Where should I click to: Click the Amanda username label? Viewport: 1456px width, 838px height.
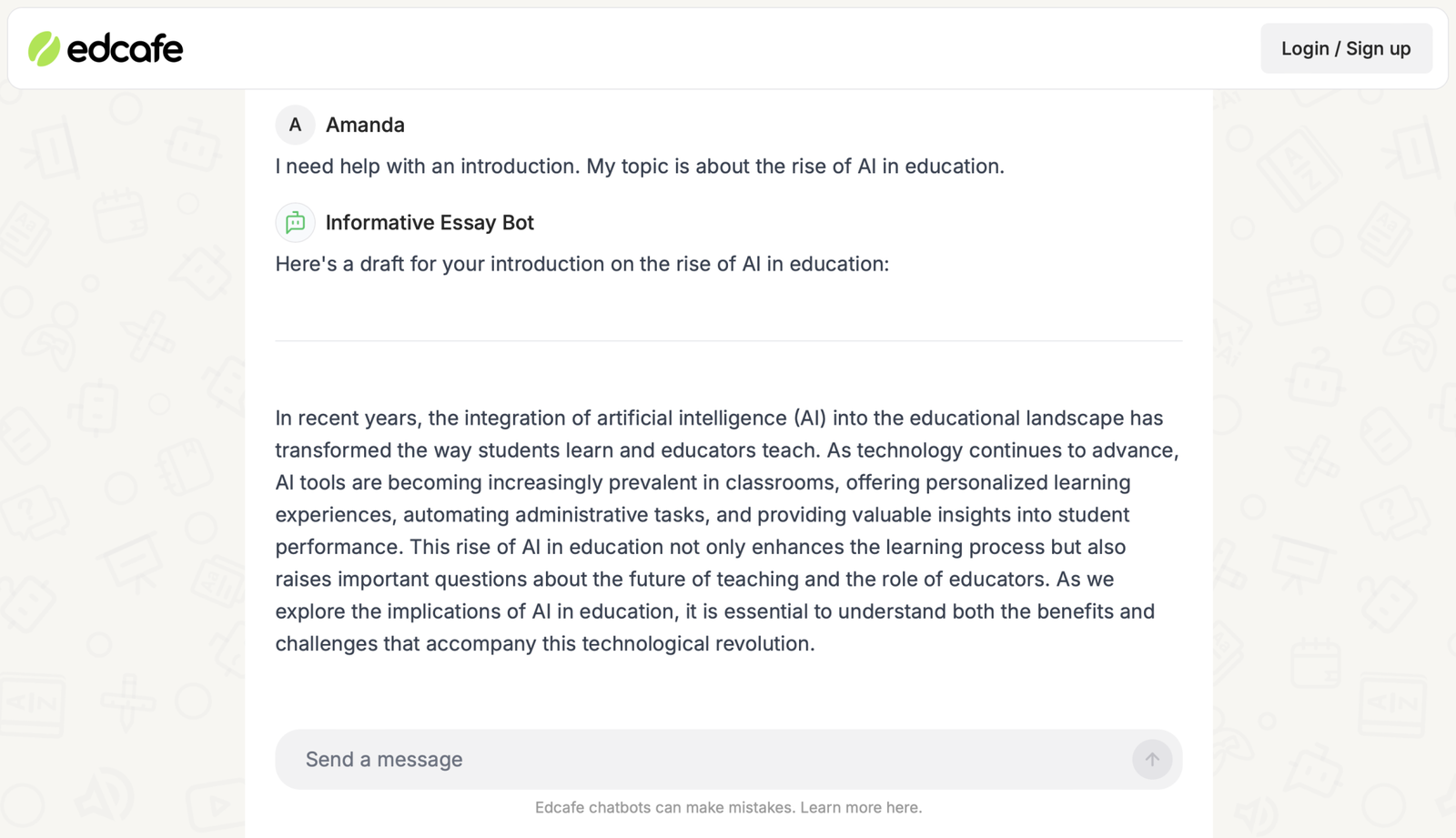365,126
